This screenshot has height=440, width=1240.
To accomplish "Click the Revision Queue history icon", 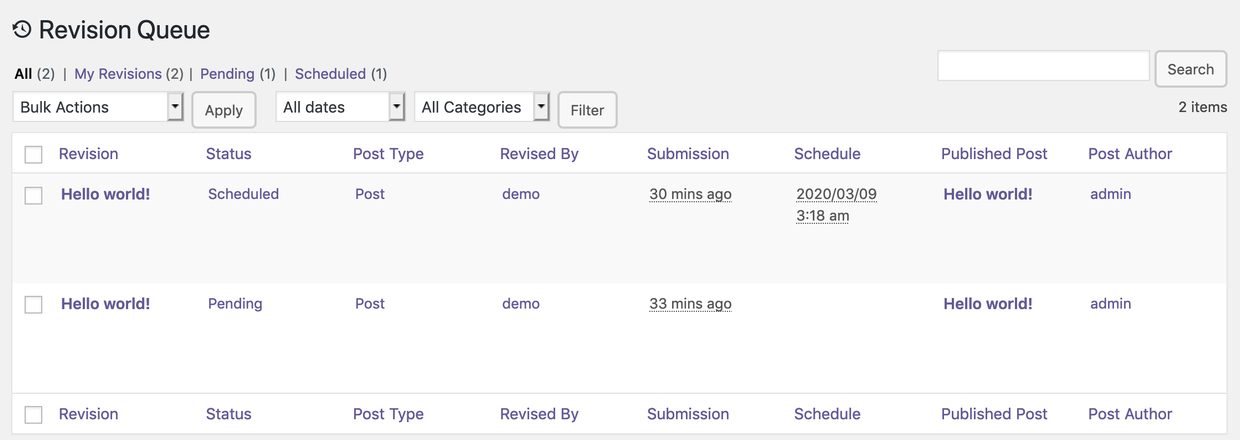I will (x=22, y=30).
